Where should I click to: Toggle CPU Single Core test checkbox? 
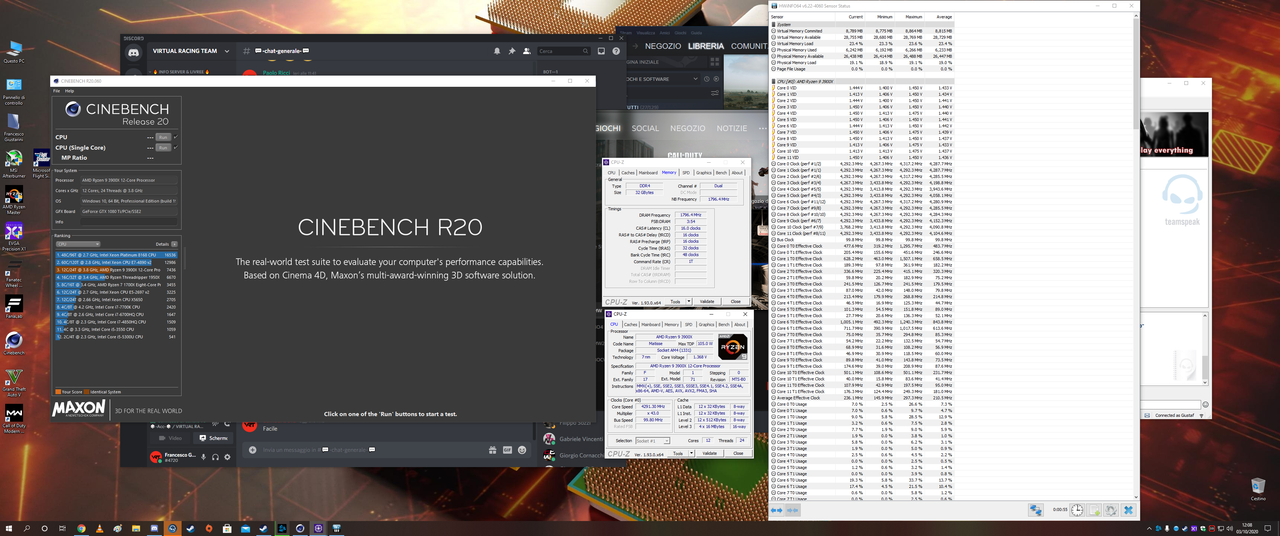(175, 148)
